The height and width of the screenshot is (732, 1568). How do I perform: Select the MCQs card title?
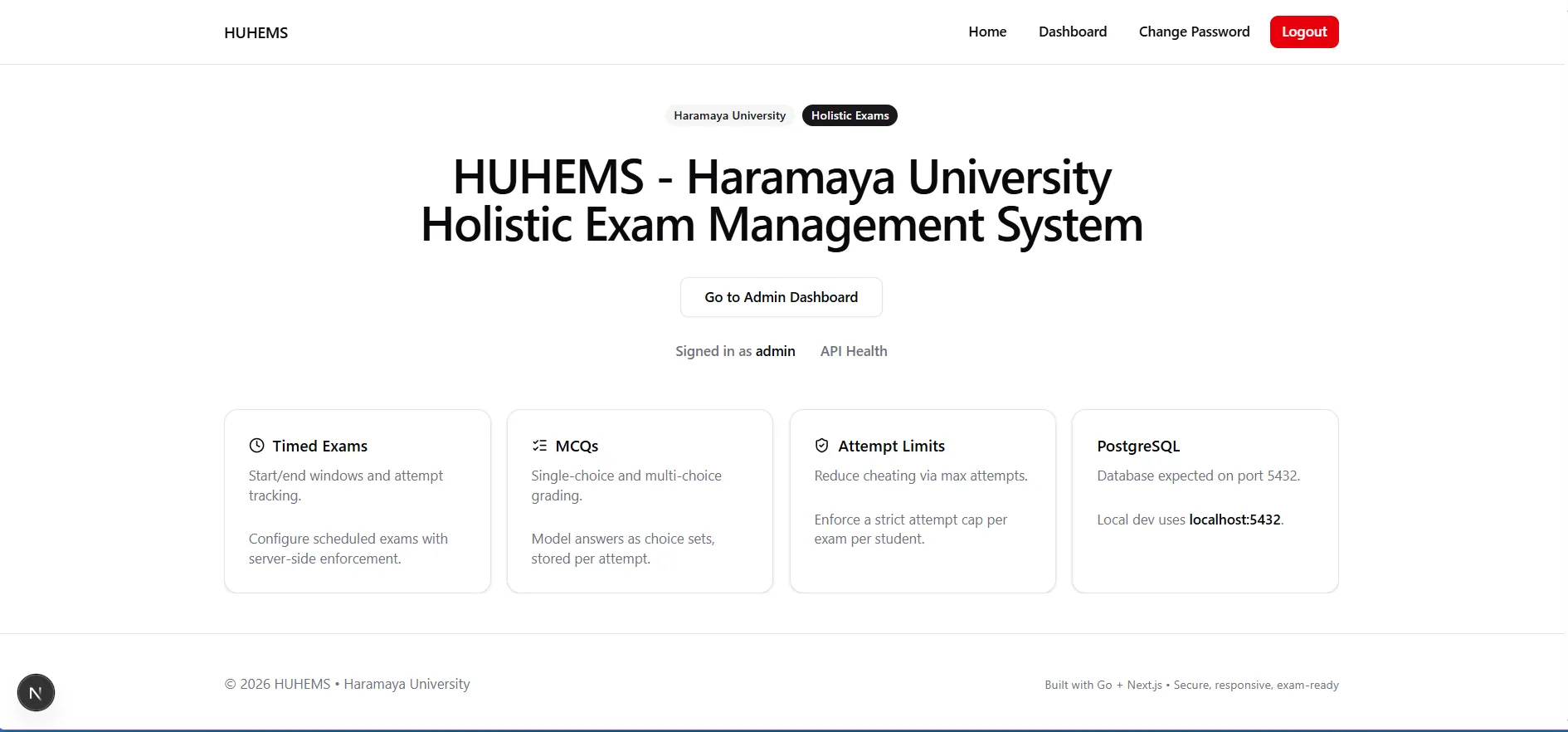(x=577, y=446)
